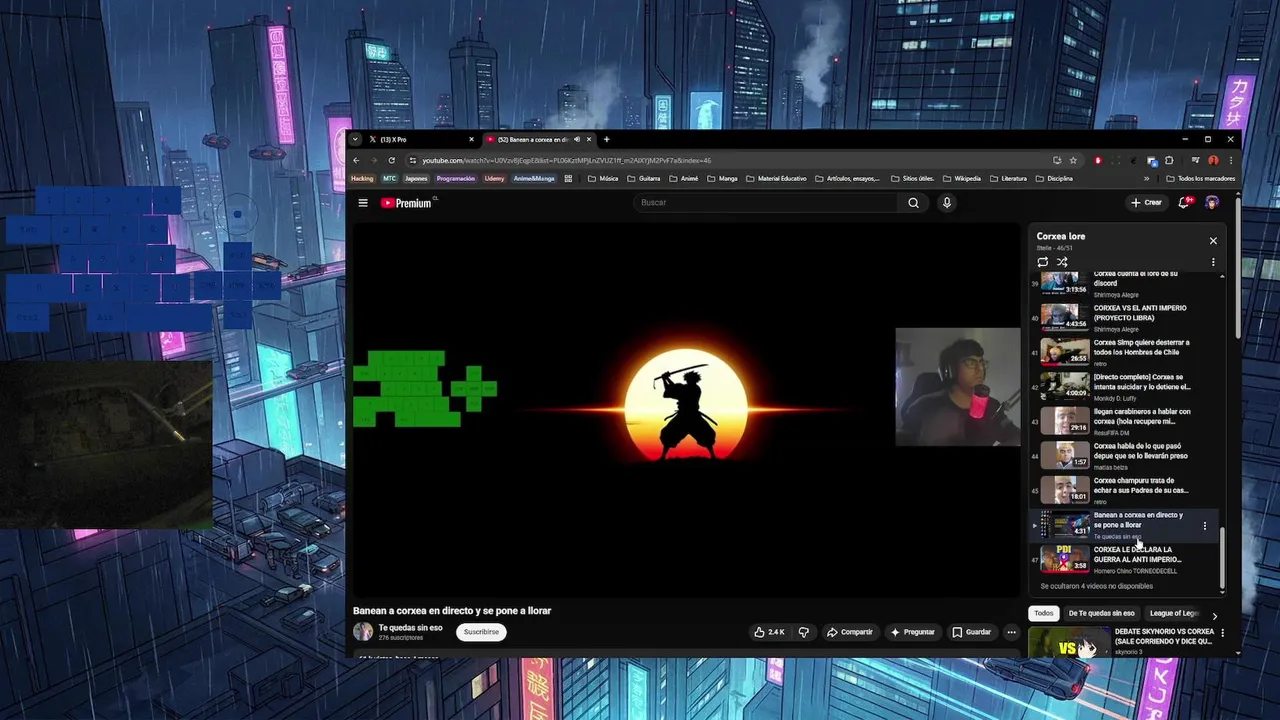Open the Material Educativo bookmarks folder
1280x720 pixels.
click(776, 178)
